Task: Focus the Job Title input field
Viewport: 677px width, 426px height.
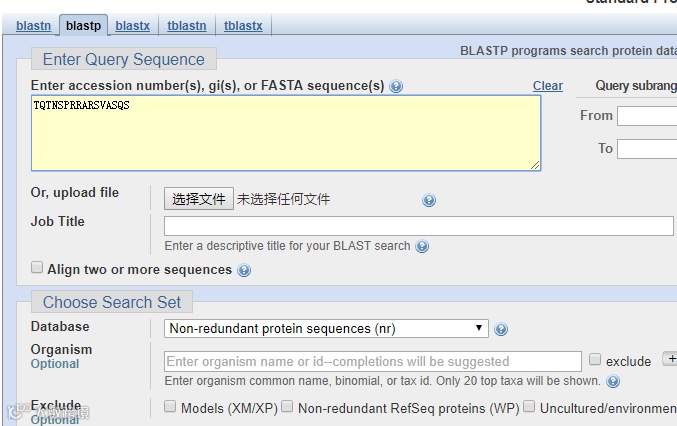Action: [418, 226]
